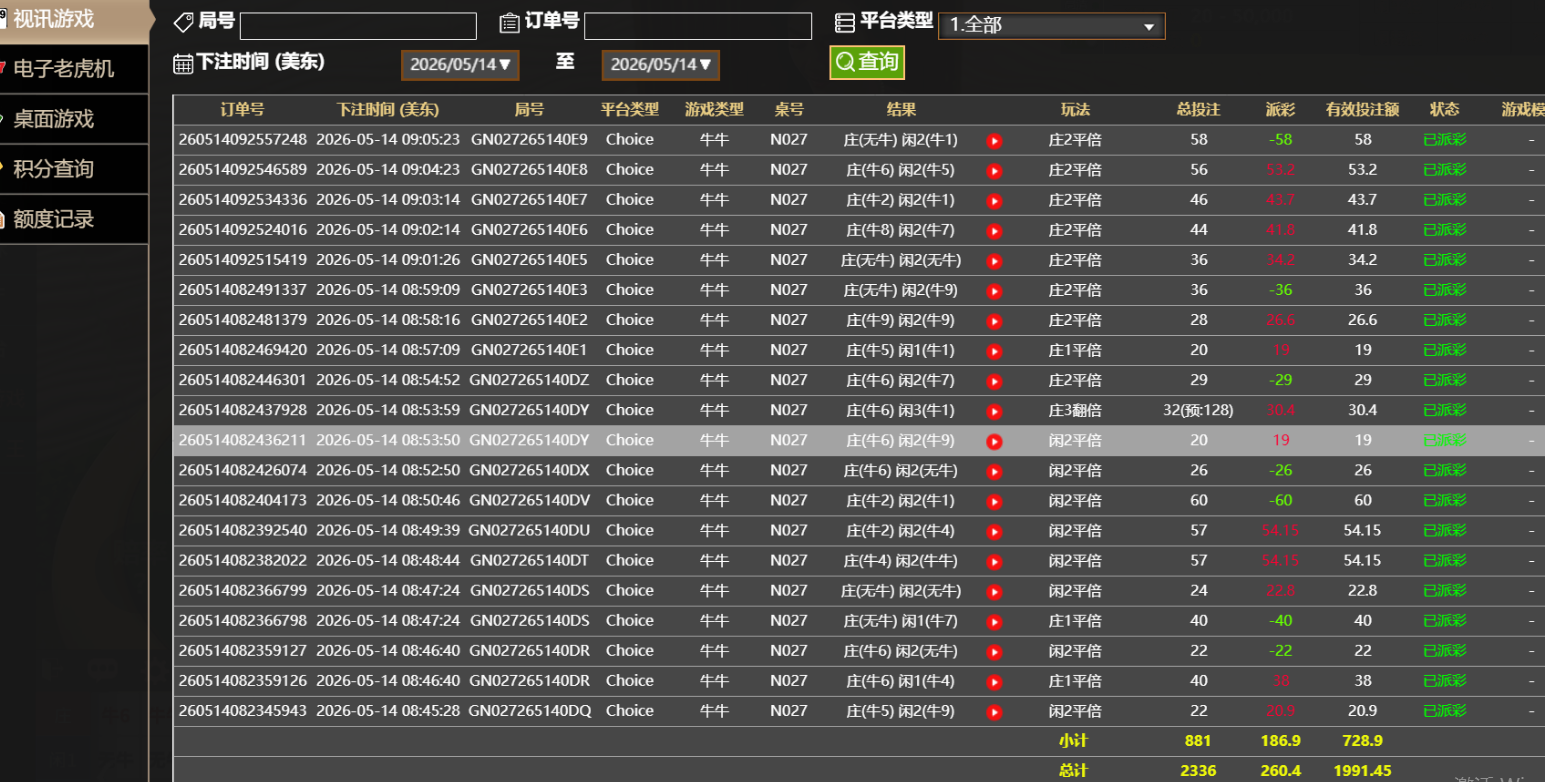Play video for order 260514092515419
Viewport: 1545px width, 782px height.
(x=994, y=261)
